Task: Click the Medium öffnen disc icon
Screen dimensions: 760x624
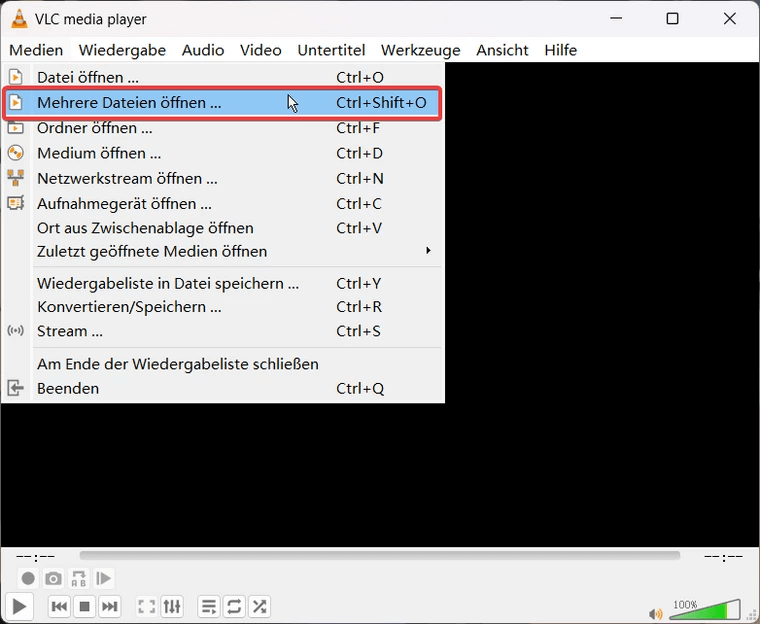Action: 16,153
